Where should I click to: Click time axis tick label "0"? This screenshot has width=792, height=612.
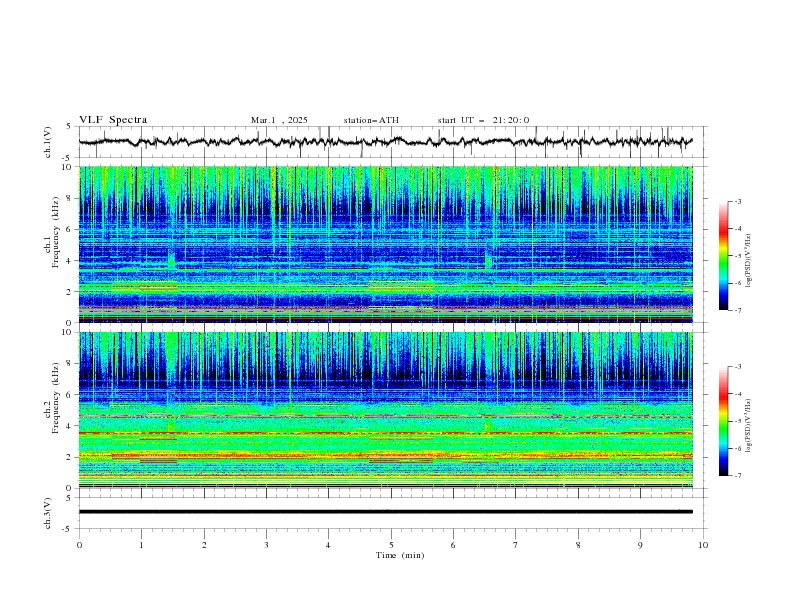point(79,545)
